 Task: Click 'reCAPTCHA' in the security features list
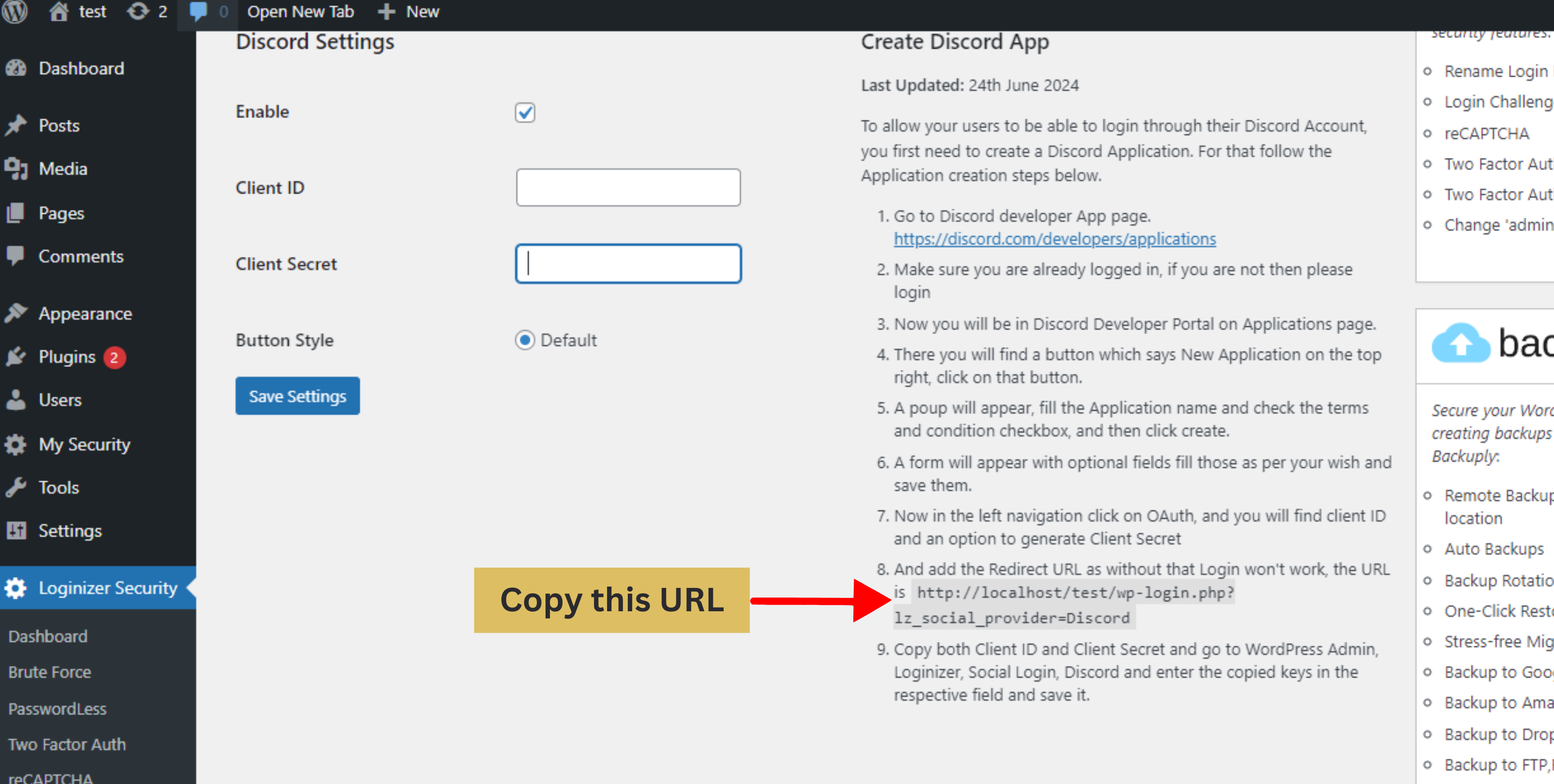(x=1486, y=133)
